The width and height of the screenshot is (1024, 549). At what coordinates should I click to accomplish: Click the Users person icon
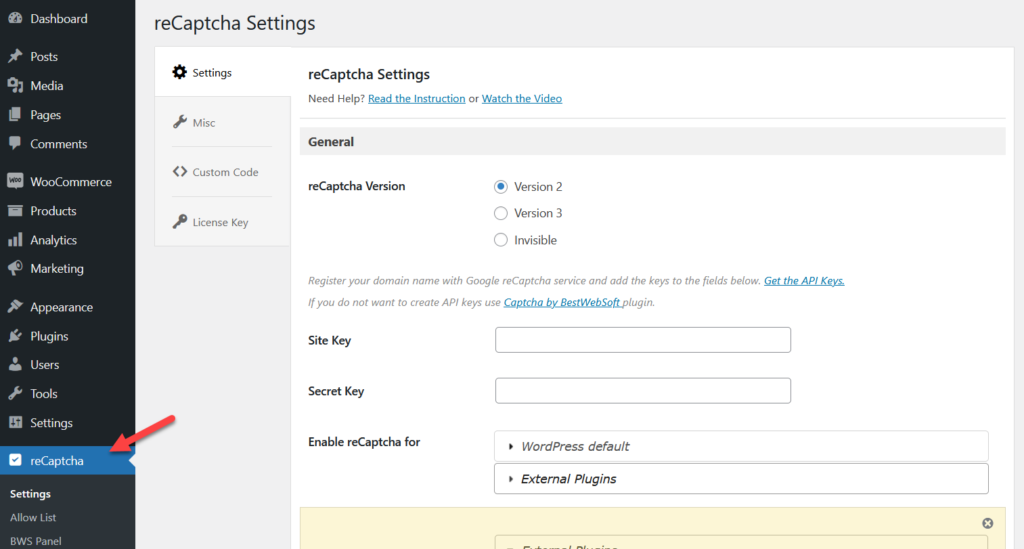point(15,364)
